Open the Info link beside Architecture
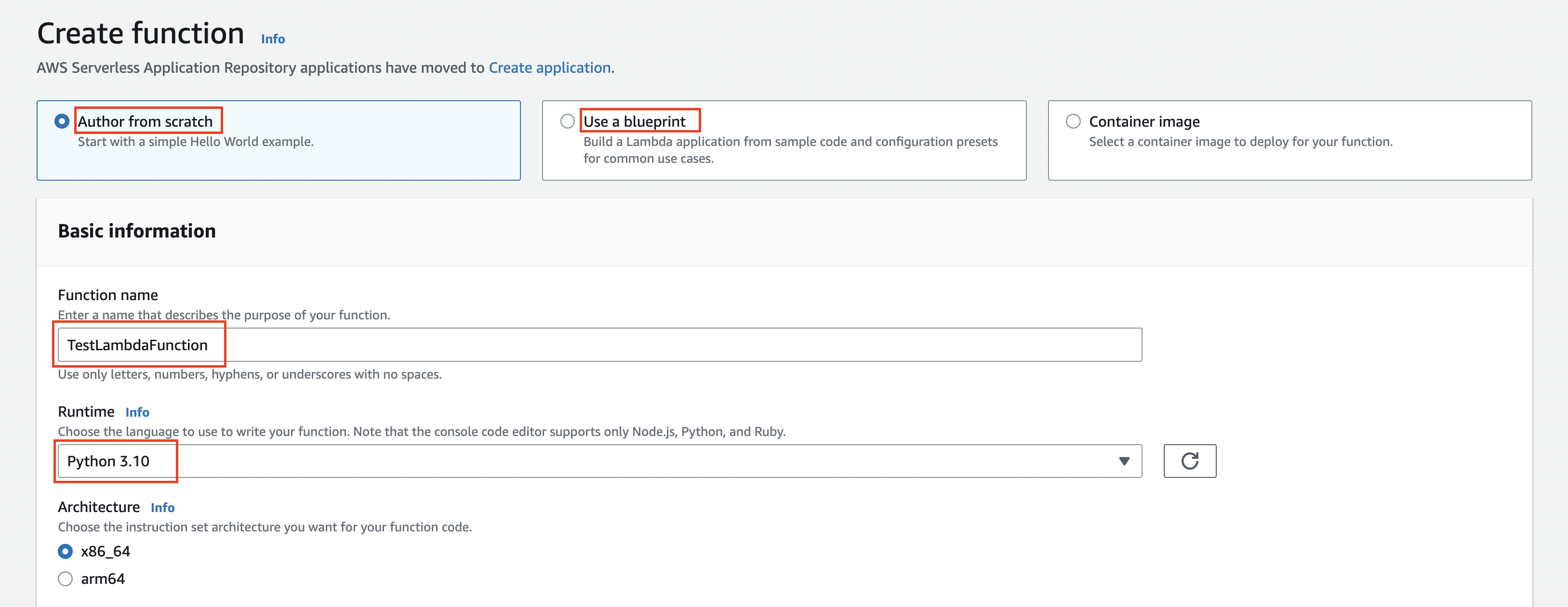The height and width of the screenshot is (607, 1568). (162, 508)
